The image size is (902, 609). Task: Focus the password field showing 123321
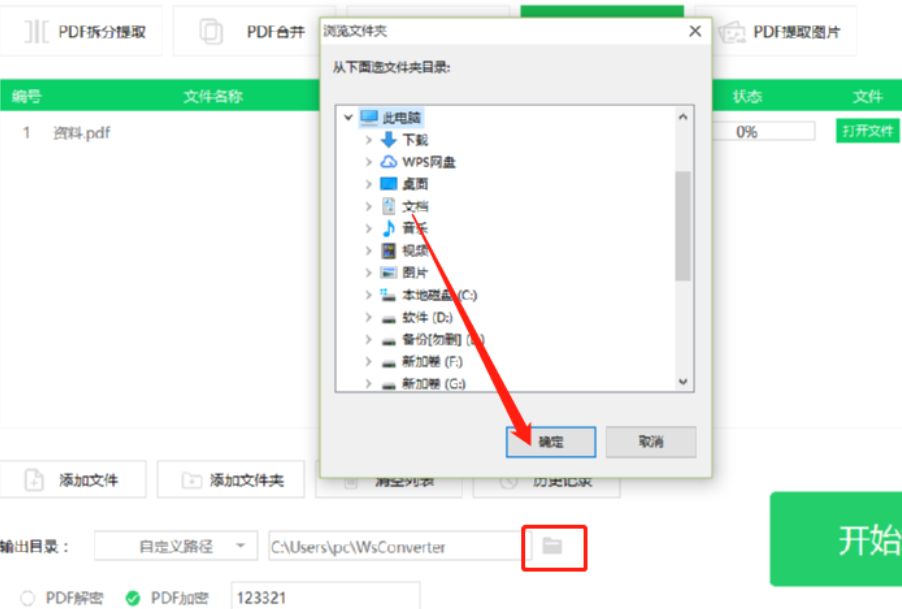(326, 597)
